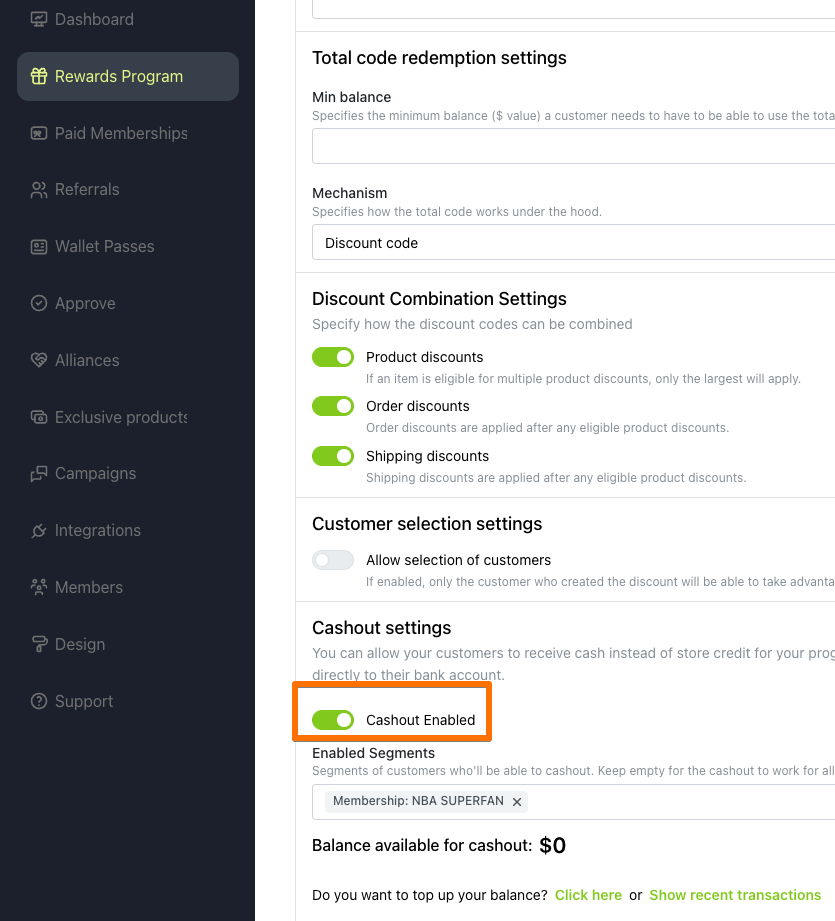835x921 pixels.
Task: Click the Rewards Program gift icon
Action: 39,76
